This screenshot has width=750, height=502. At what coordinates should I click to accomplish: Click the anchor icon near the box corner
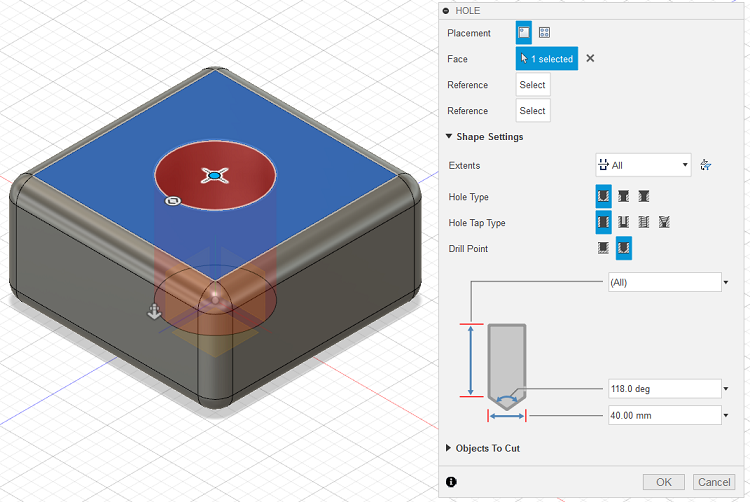point(154,311)
